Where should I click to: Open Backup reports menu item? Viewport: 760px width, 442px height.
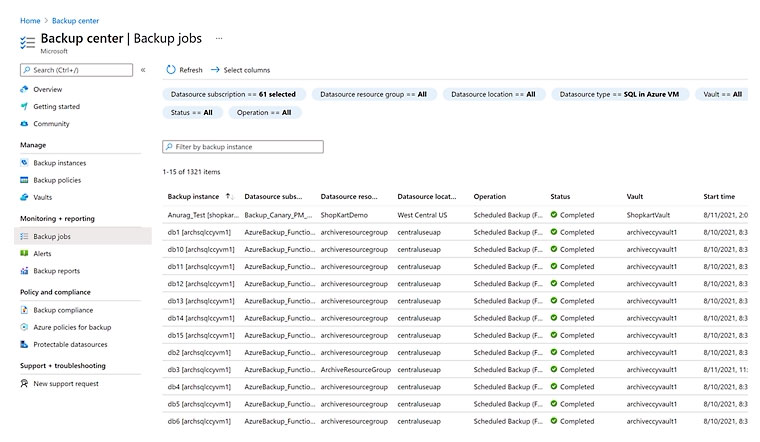pos(57,271)
